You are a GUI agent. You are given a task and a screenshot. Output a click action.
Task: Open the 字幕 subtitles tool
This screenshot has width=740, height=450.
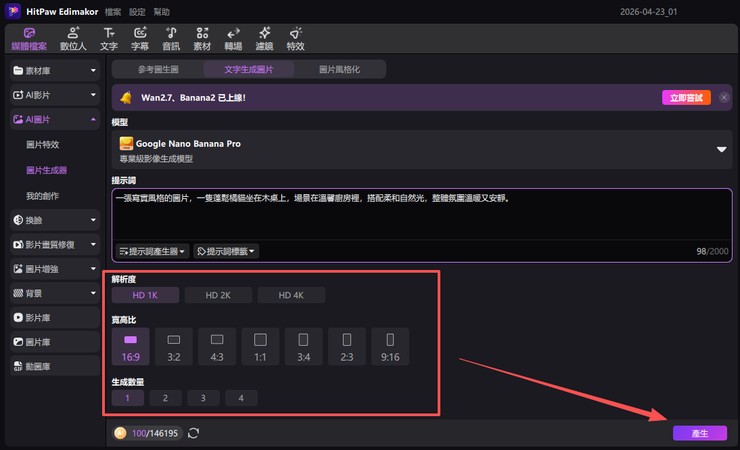point(140,39)
